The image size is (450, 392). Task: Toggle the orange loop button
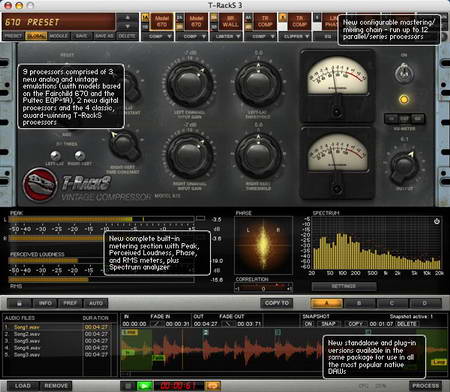pos(213,386)
